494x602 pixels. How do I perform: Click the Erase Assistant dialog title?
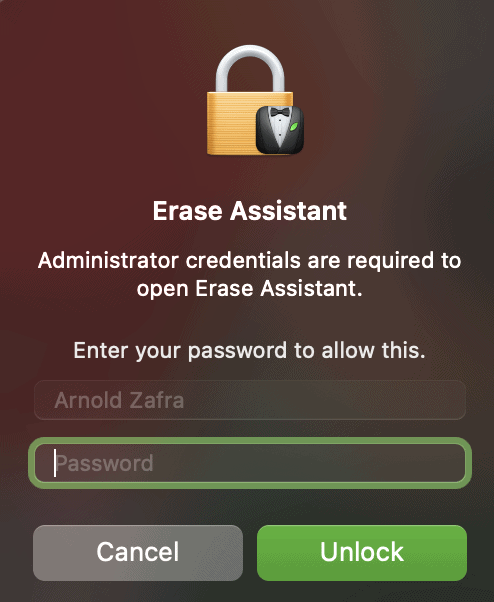click(x=250, y=211)
